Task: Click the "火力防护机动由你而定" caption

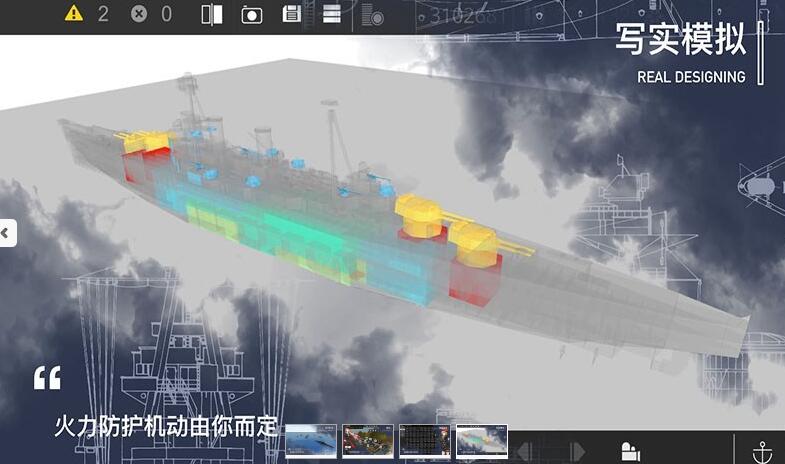Action: click(166, 426)
